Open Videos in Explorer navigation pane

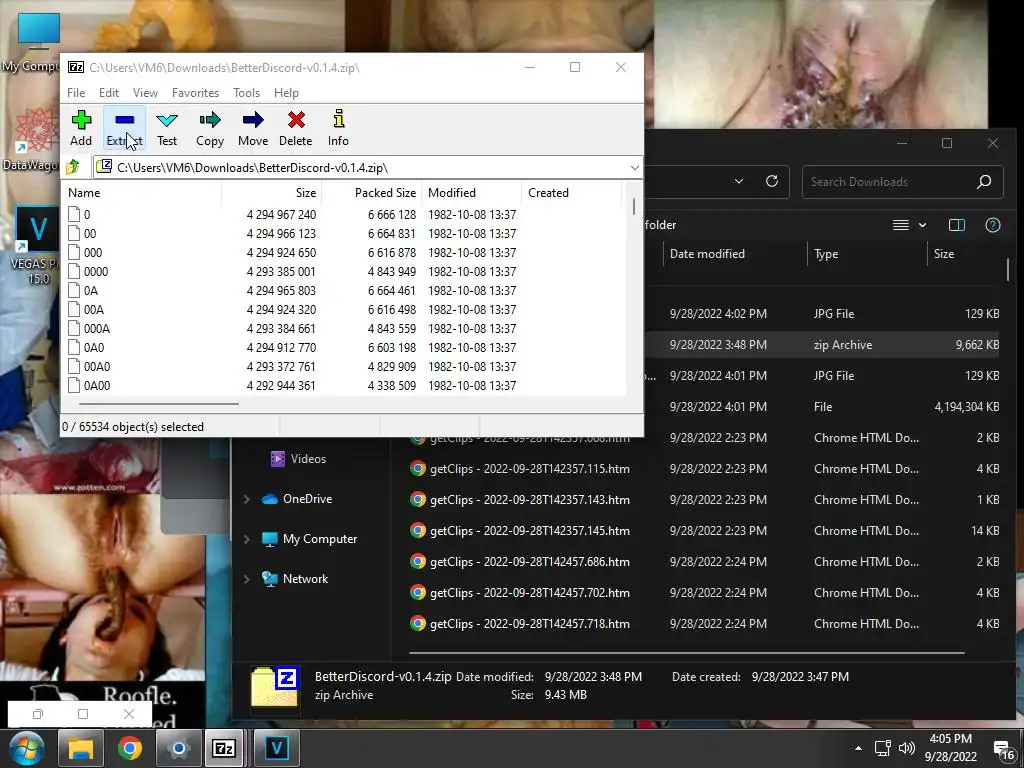(298, 459)
